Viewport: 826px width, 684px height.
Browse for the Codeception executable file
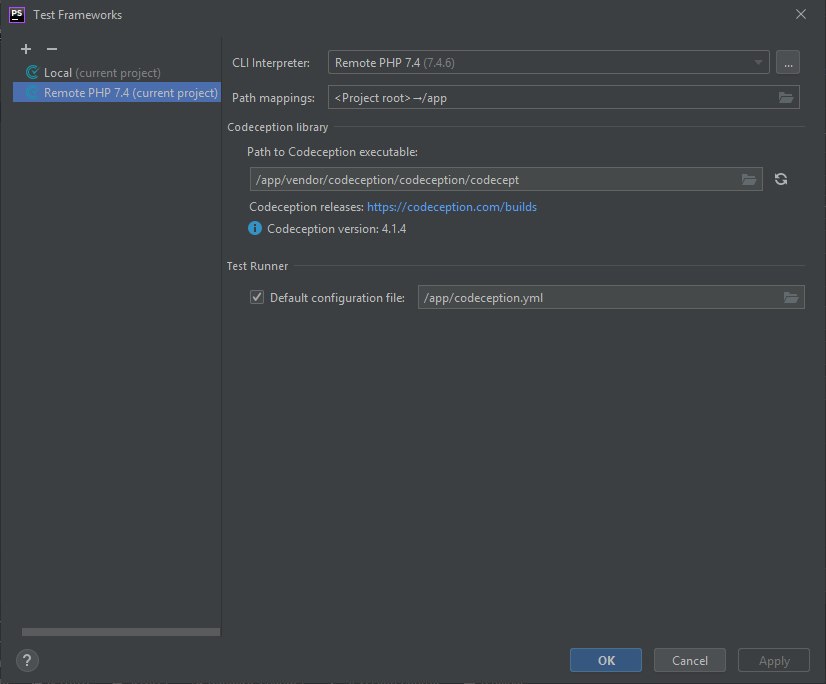749,180
